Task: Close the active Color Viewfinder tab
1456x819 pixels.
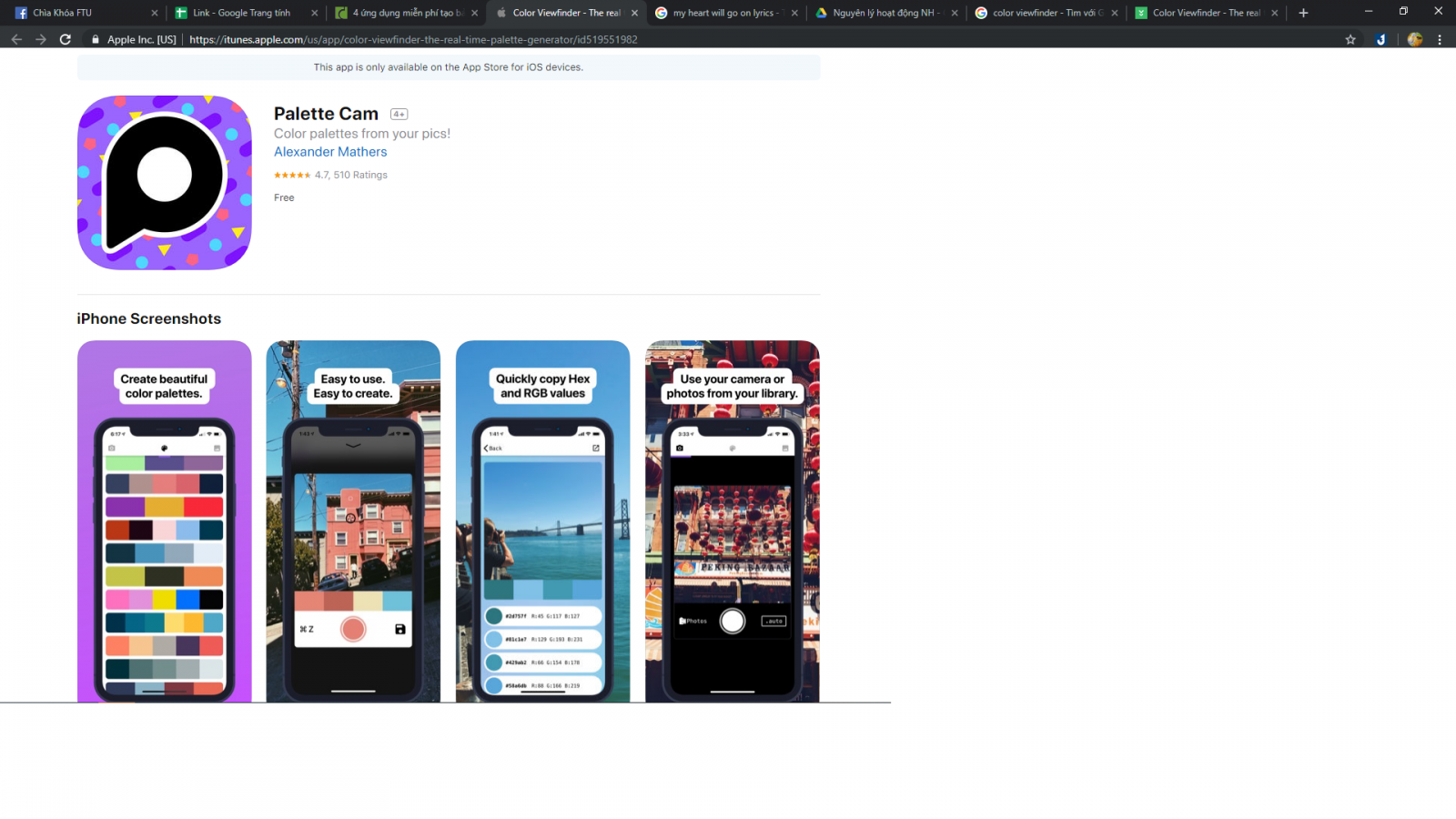Action: [x=634, y=13]
